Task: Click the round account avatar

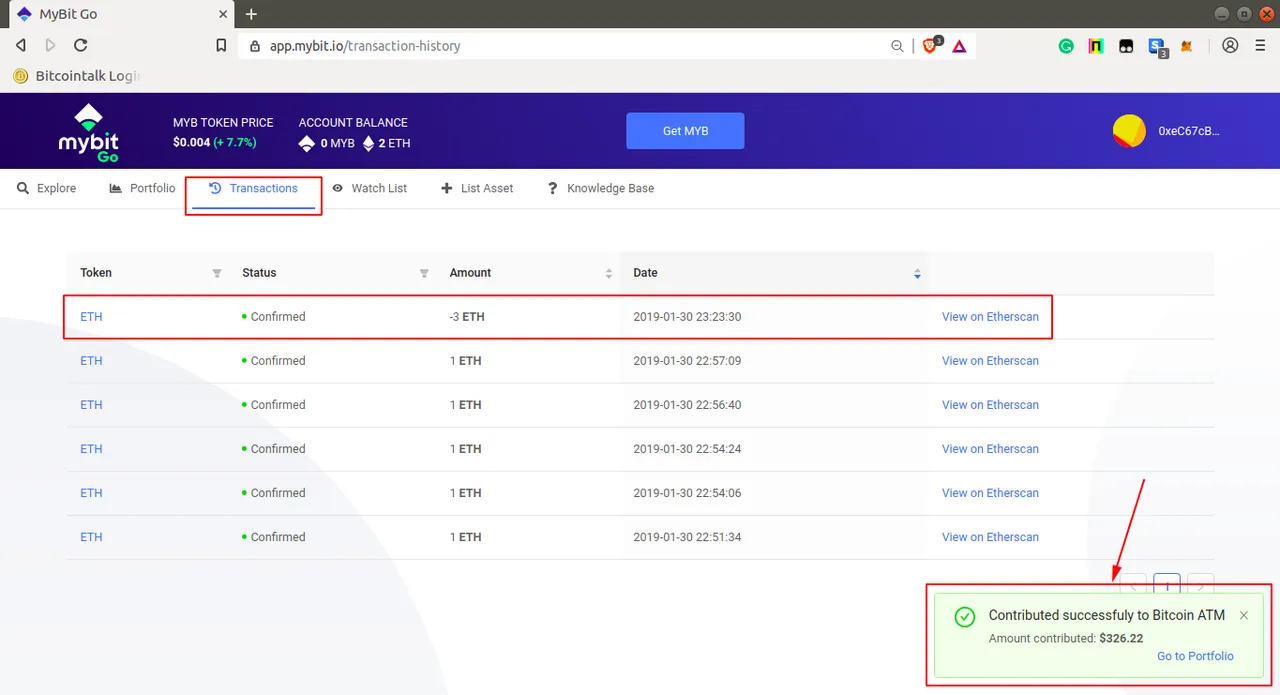Action: coord(1130,131)
